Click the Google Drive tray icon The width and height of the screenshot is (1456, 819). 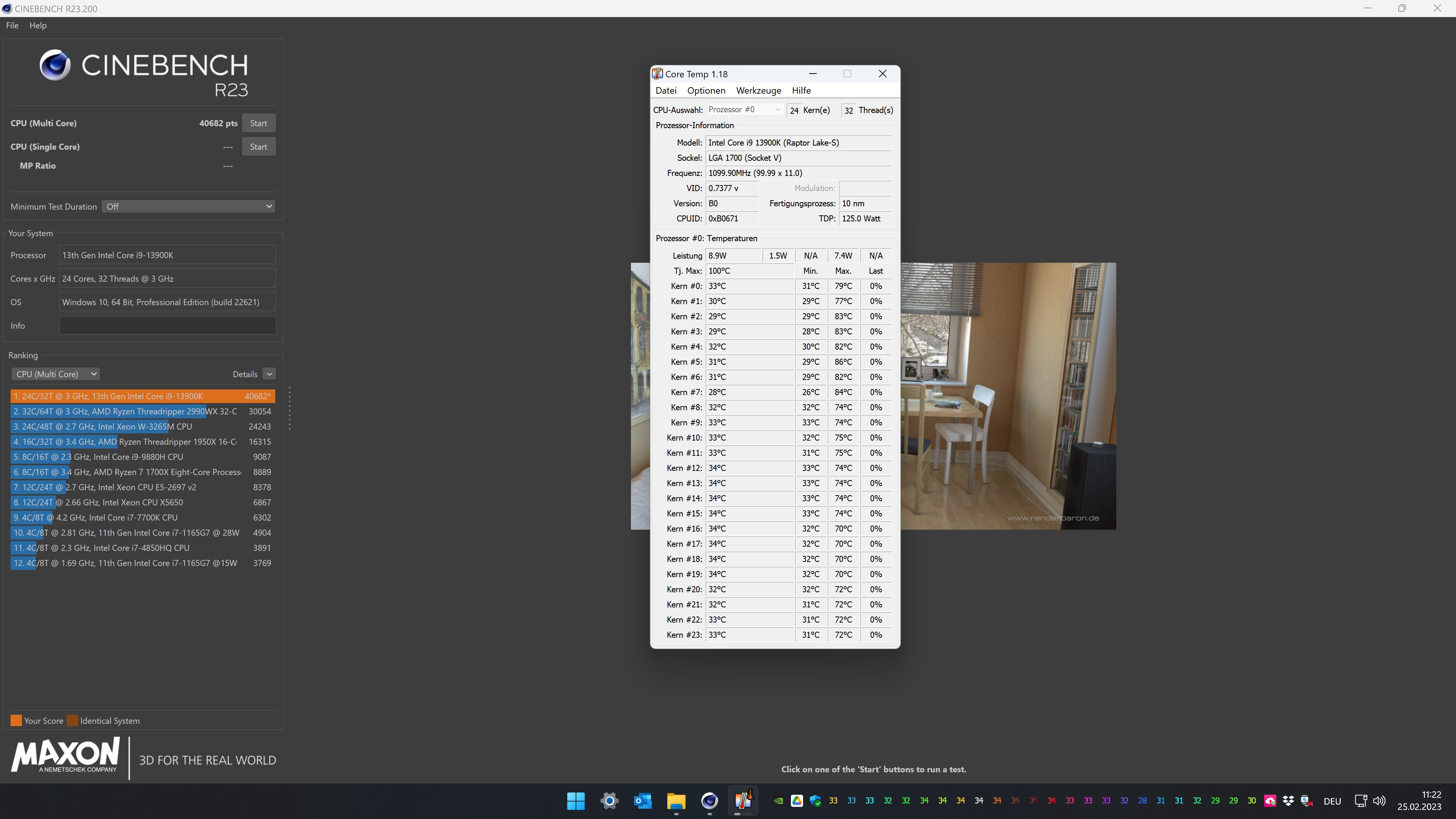(796, 801)
